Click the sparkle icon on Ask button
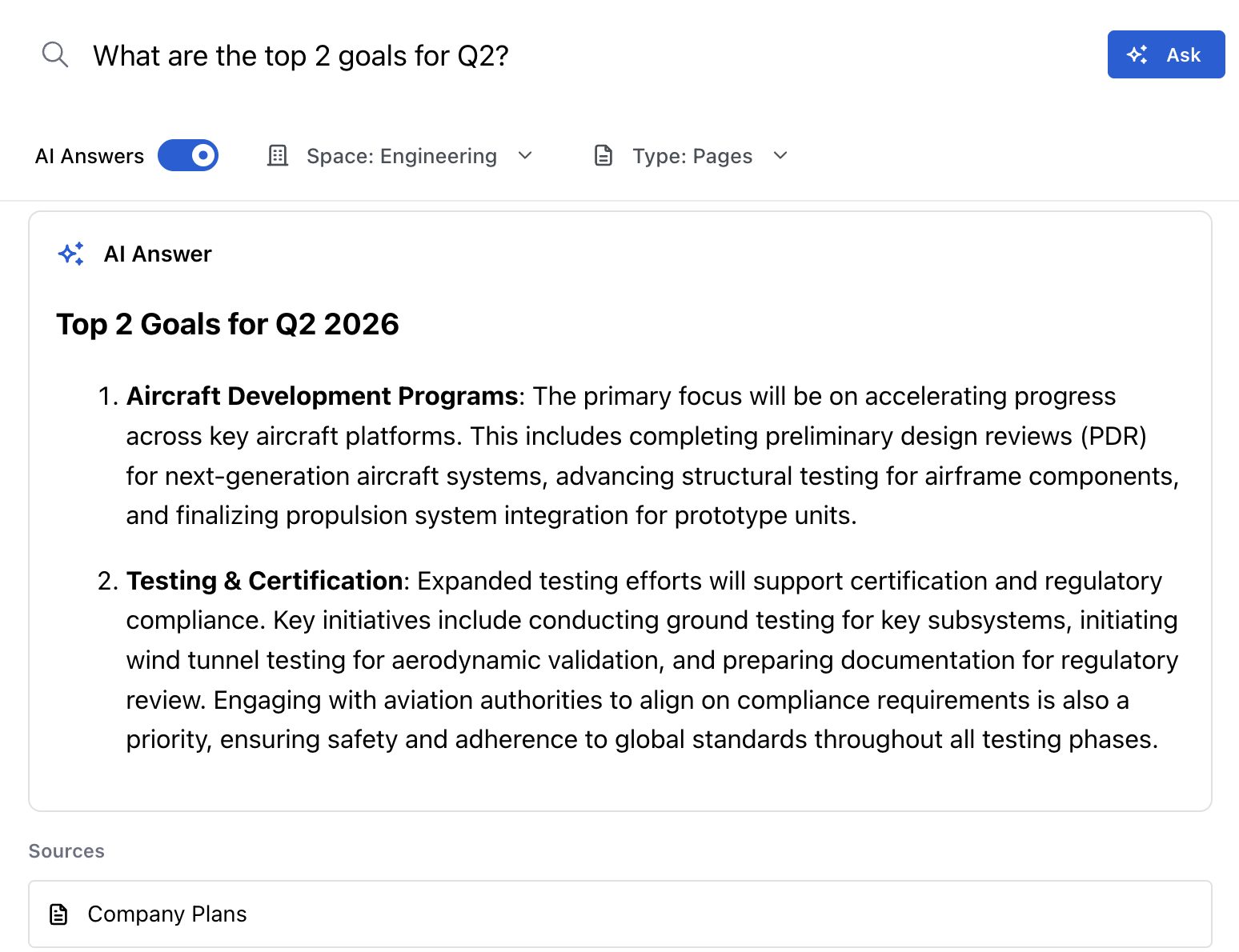The width and height of the screenshot is (1239, 952). tap(1137, 54)
